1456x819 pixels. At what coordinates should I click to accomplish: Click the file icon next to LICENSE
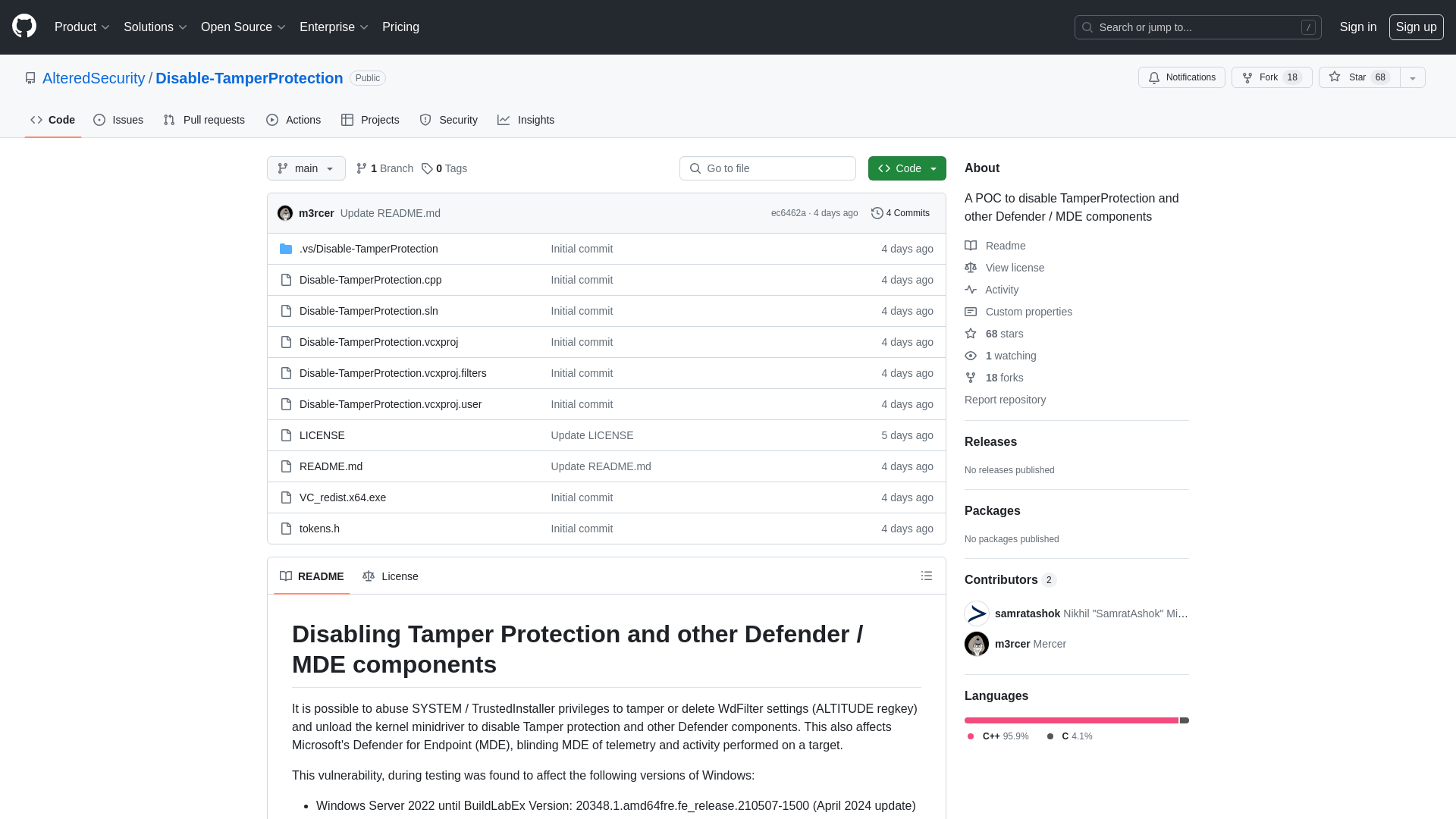tap(286, 435)
